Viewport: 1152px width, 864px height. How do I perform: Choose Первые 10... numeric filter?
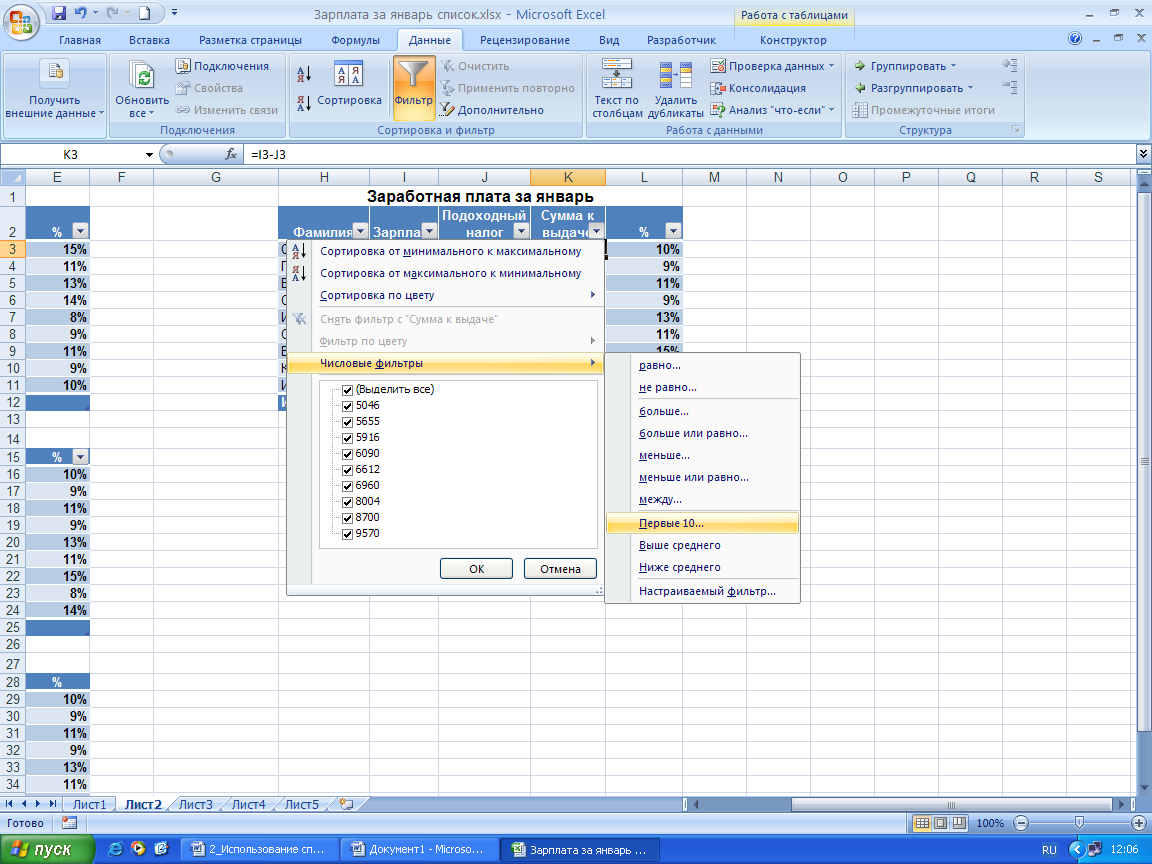(702, 523)
